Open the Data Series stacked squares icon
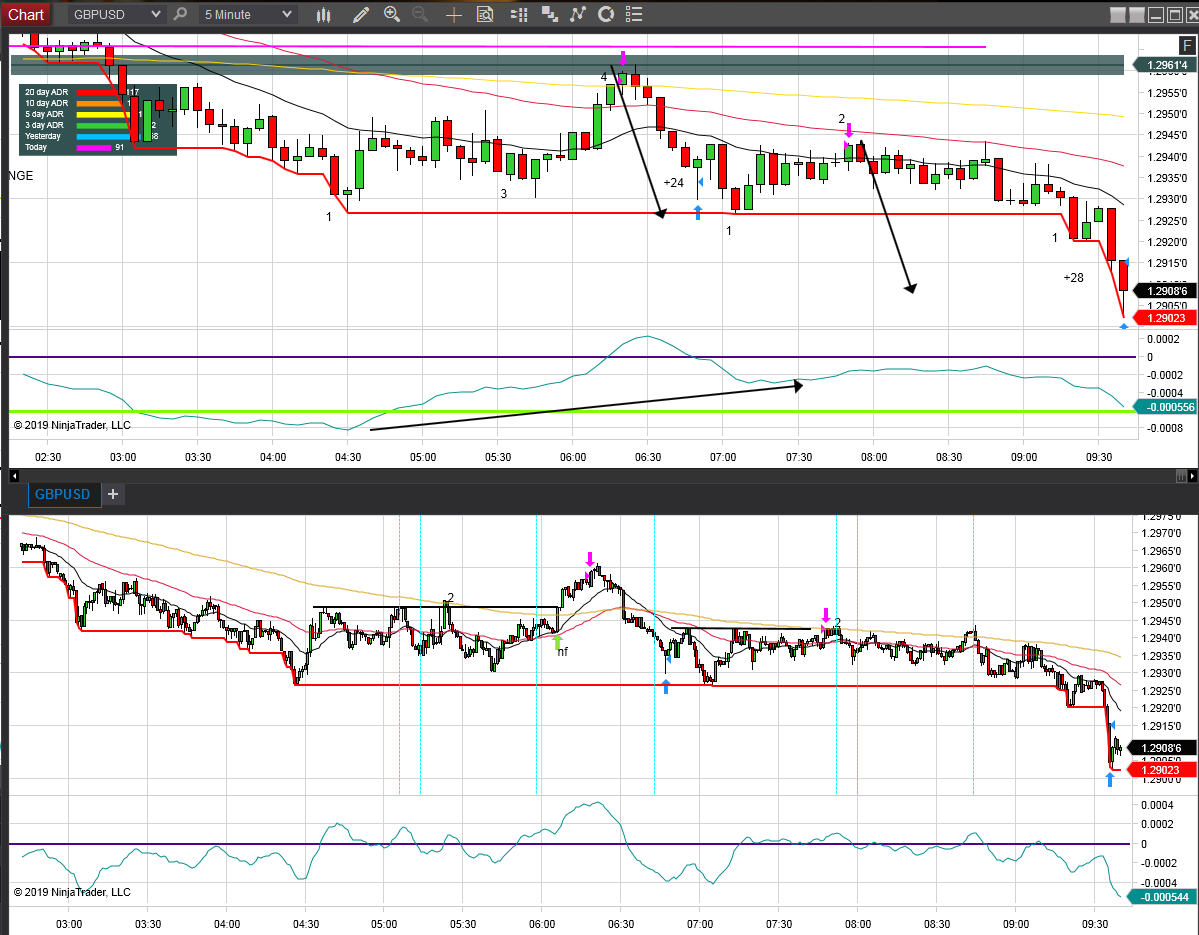This screenshot has height=935, width=1199. click(549, 14)
